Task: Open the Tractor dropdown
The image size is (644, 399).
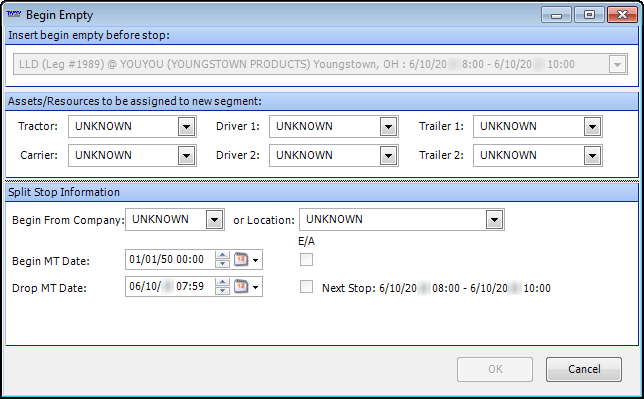Action: (186, 127)
